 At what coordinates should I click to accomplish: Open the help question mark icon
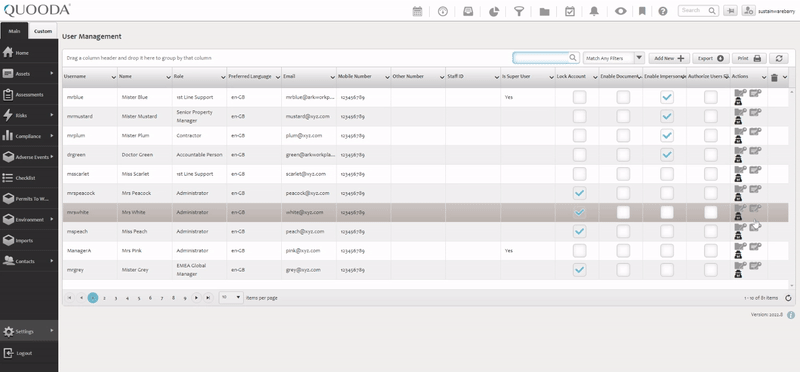pyautogui.click(x=663, y=11)
